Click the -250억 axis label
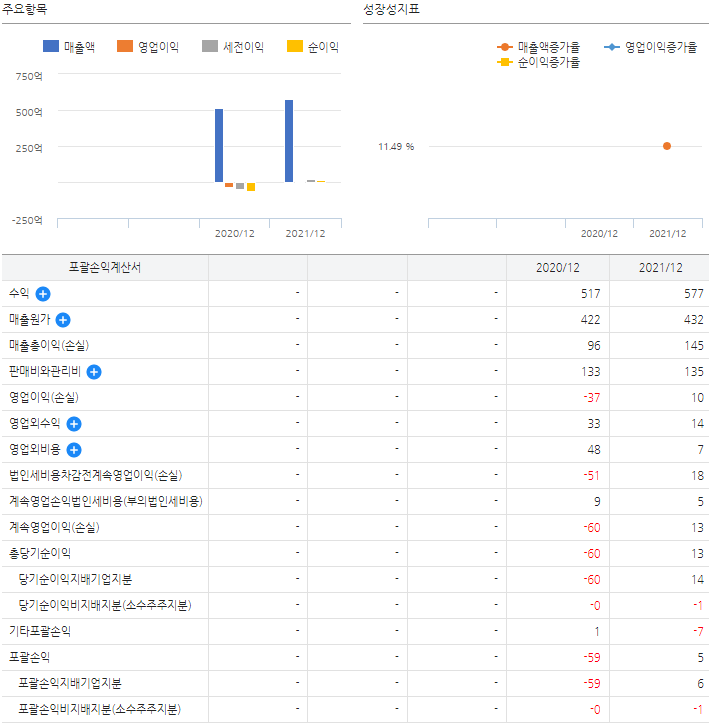This screenshot has width=709, height=726. 27,220
